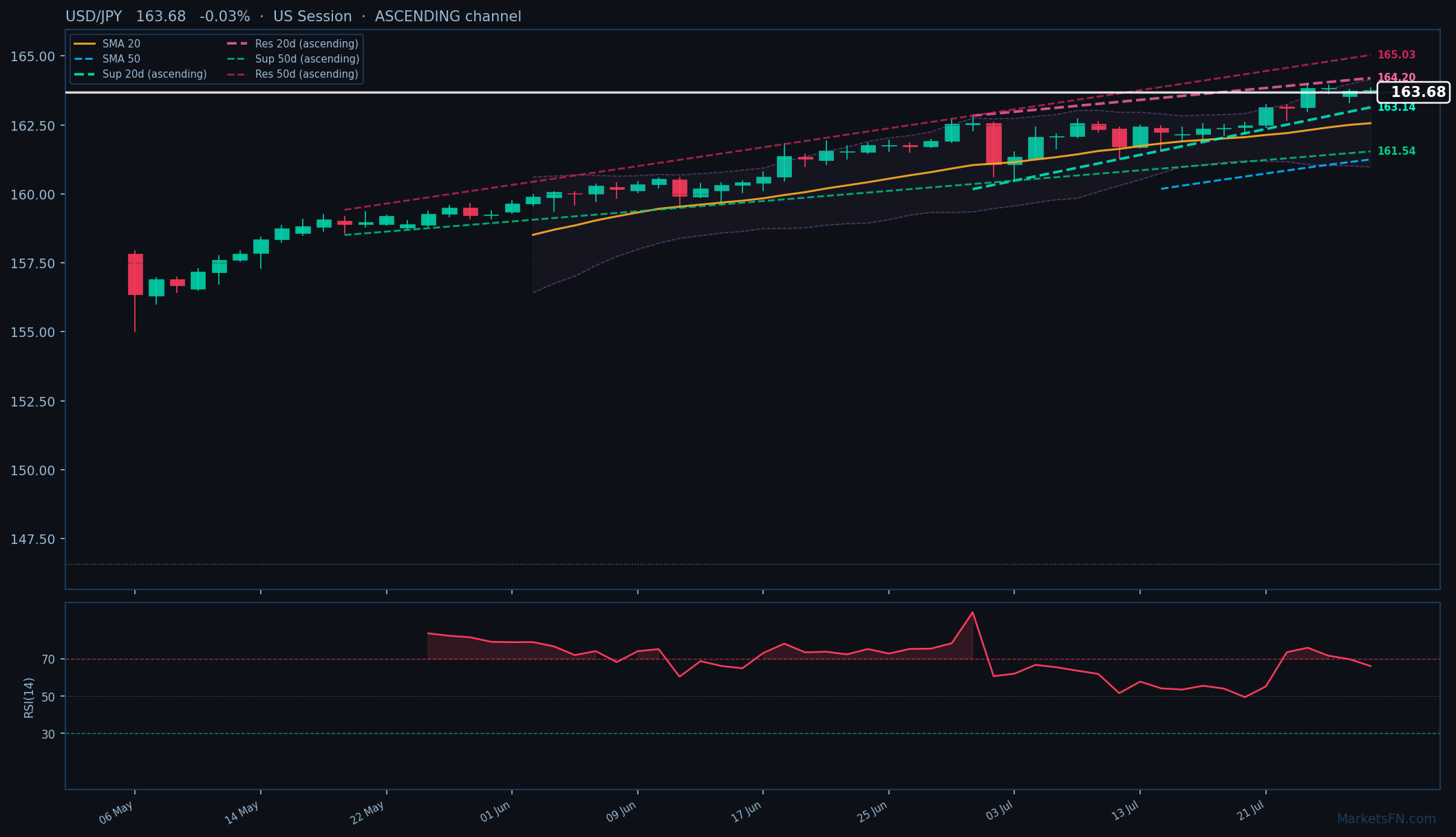This screenshot has height=837, width=1456.
Task: Click the 06 May date label
Action: pyautogui.click(x=116, y=813)
